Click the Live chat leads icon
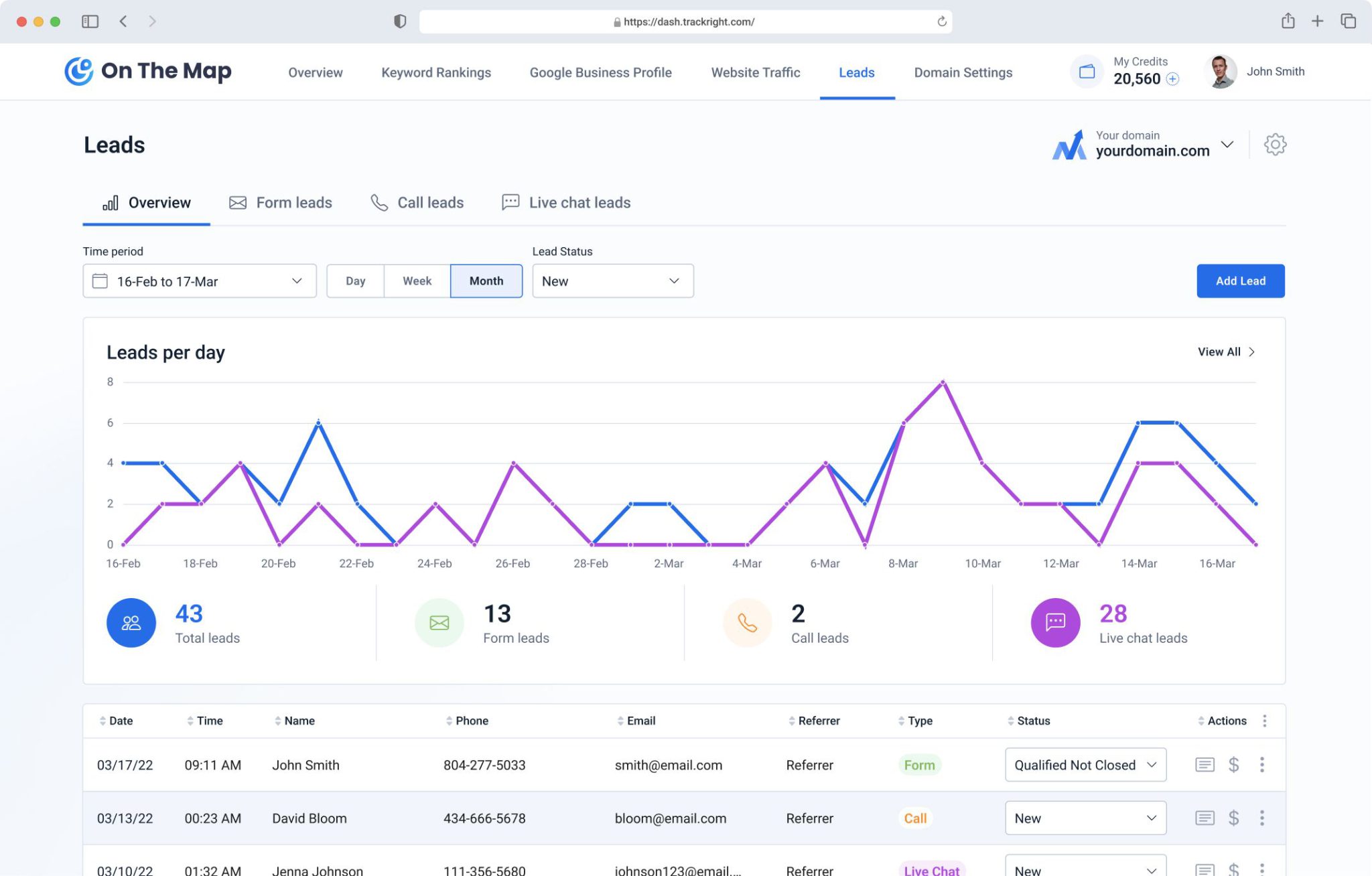The height and width of the screenshot is (876, 1372). click(510, 202)
